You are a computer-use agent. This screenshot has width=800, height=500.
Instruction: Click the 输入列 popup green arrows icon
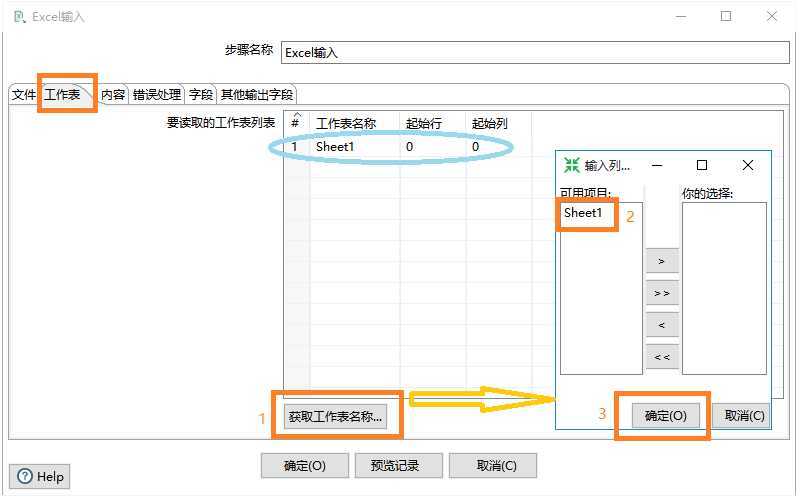tap(571, 165)
